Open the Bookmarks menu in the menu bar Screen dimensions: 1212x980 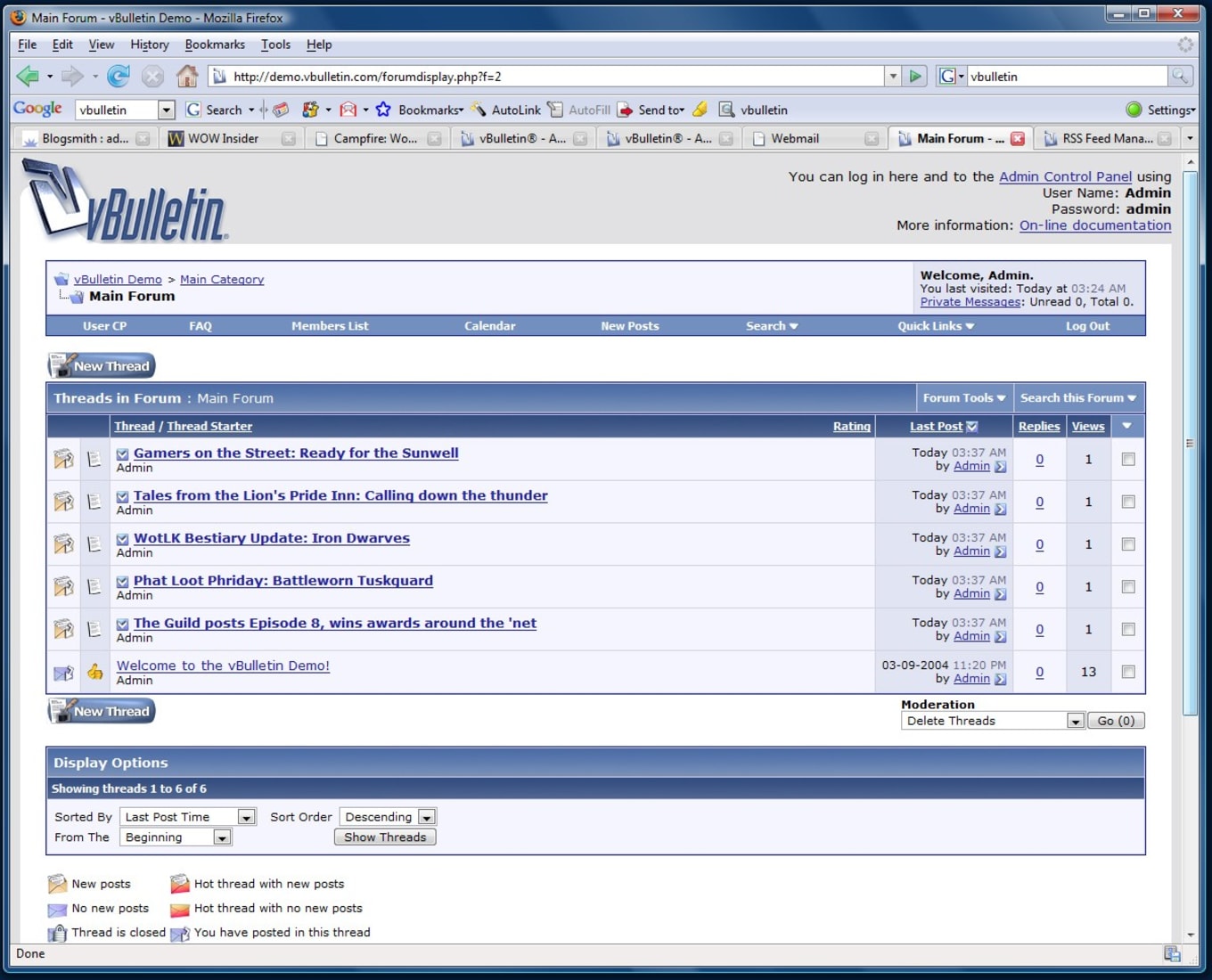point(215,45)
